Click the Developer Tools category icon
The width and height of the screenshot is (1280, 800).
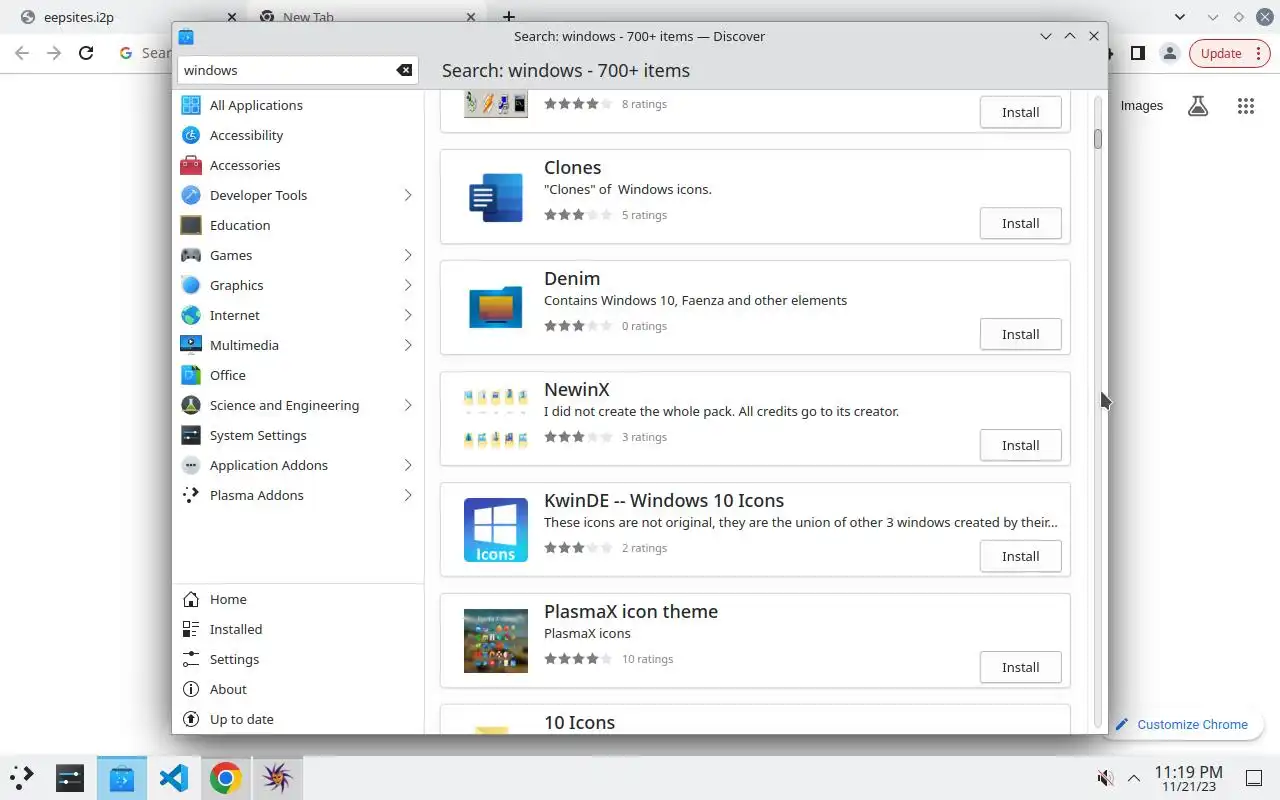pos(191,195)
